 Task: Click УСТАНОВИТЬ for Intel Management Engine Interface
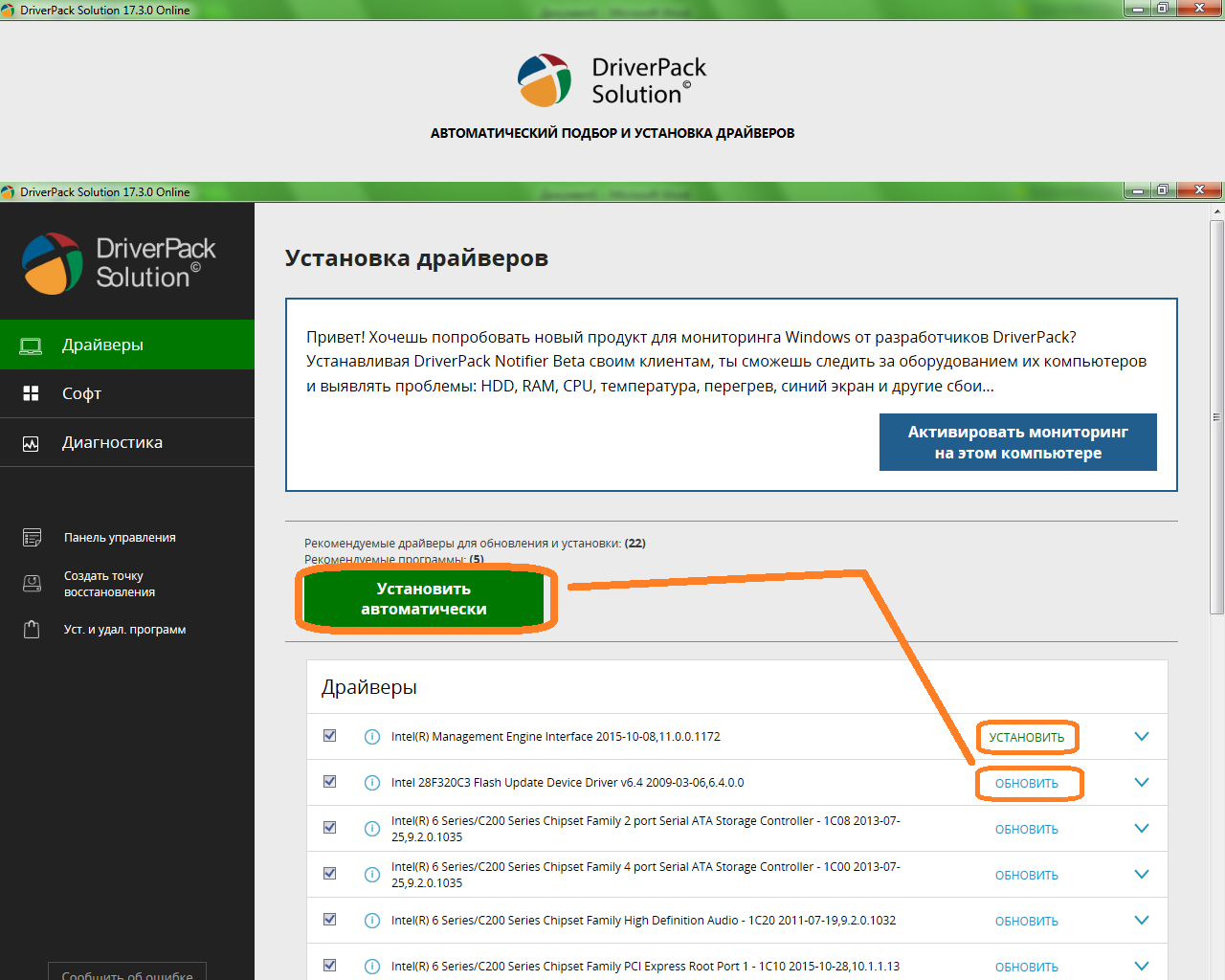pos(1027,738)
